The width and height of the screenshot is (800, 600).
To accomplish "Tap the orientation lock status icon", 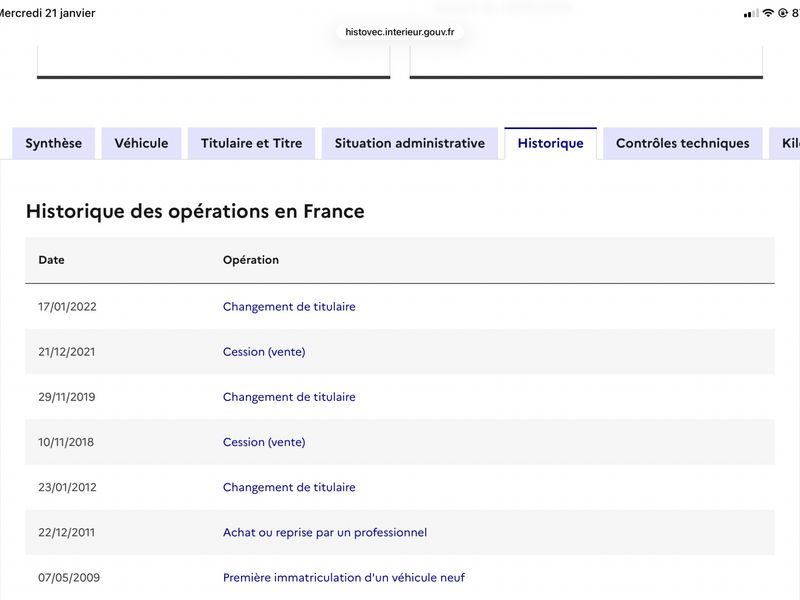I will [783, 13].
